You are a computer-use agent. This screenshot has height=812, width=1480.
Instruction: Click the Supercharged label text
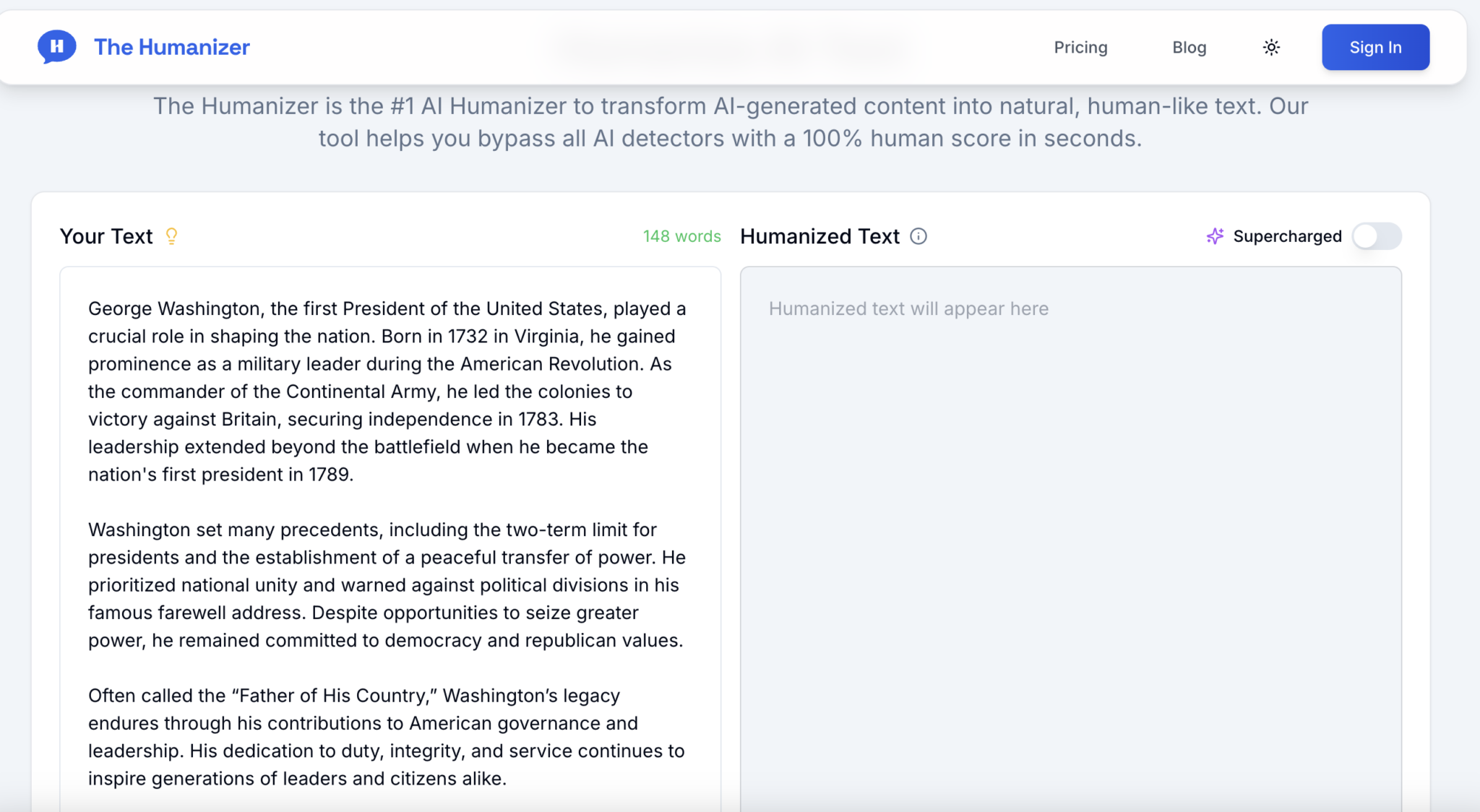click(x=1287, y=236)
